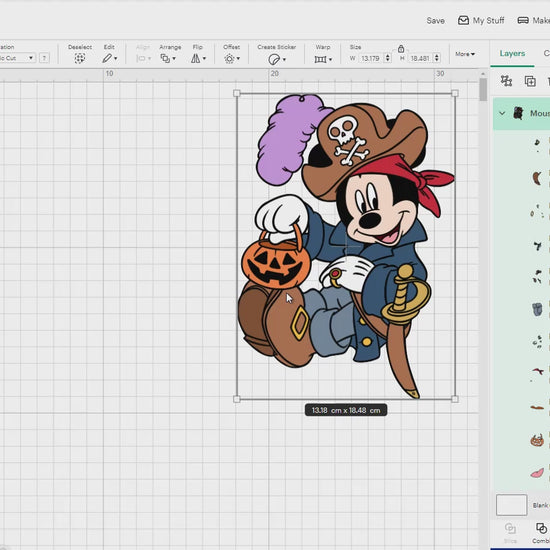550x550 pixels.
Task: Toggle the size aspect ratio lock
Action: [x=401, y=48]
